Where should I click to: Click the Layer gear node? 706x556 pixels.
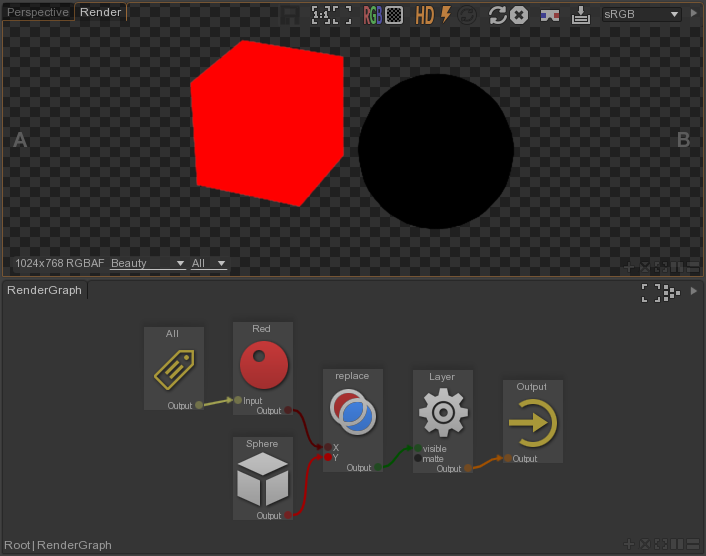coord(441,412)
